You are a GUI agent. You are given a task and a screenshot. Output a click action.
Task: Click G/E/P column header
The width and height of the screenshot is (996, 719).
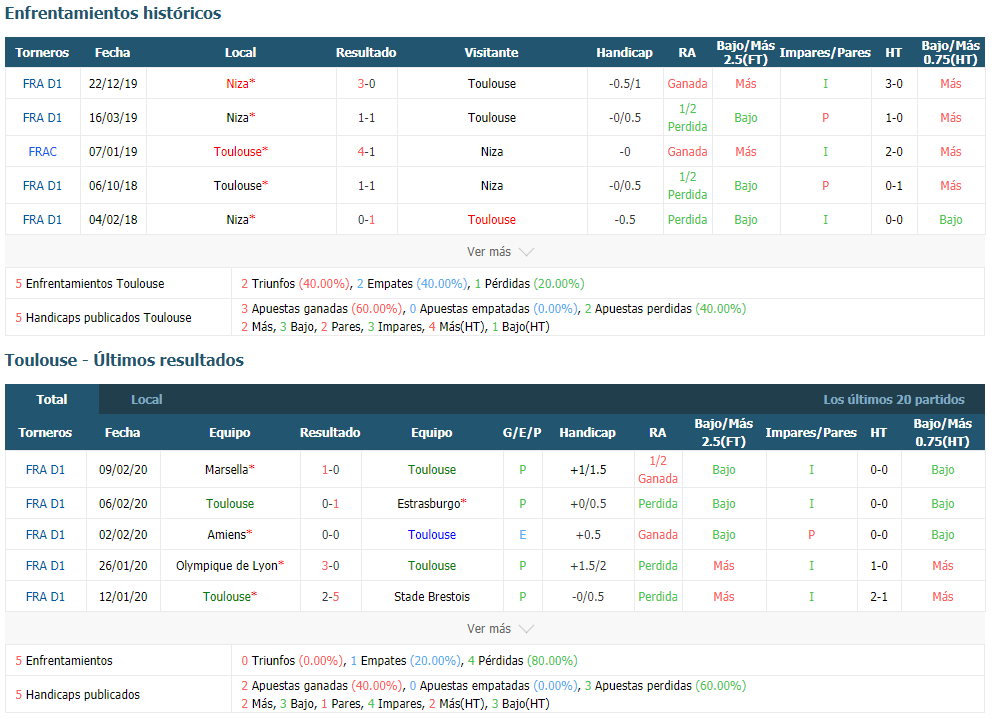tap(522, 433)
